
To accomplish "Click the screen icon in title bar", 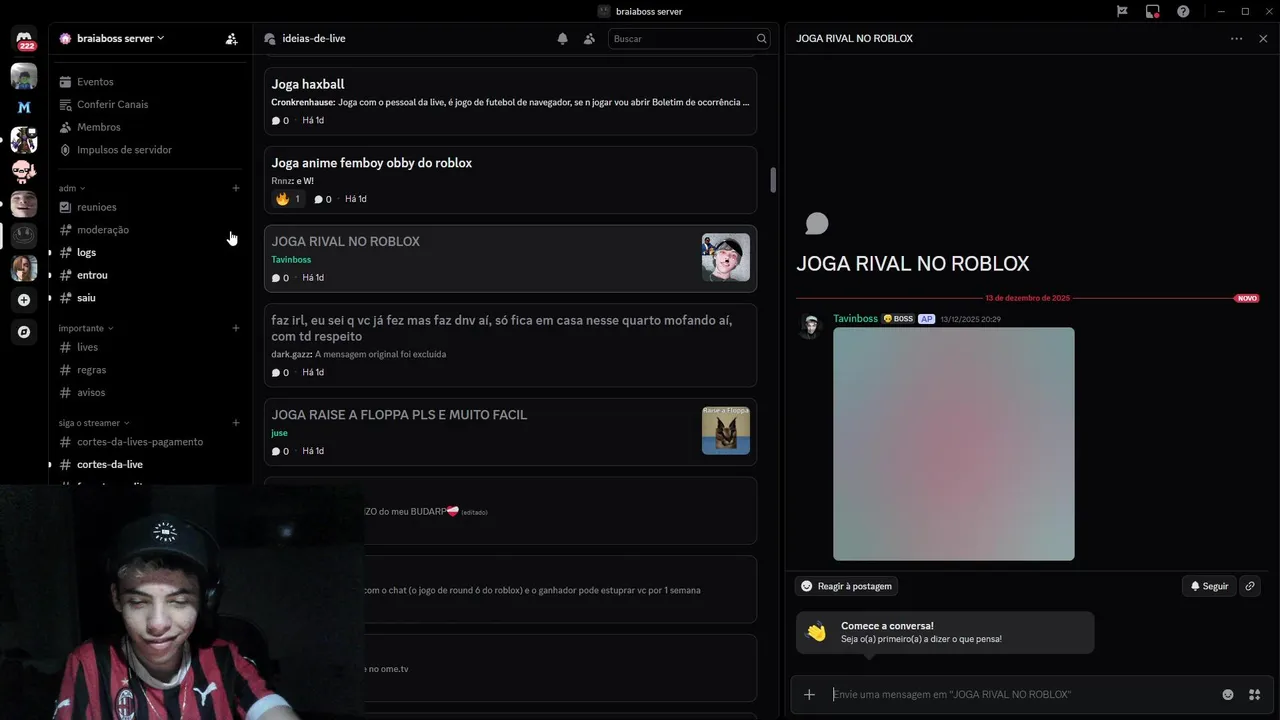I will (1153, 11).
